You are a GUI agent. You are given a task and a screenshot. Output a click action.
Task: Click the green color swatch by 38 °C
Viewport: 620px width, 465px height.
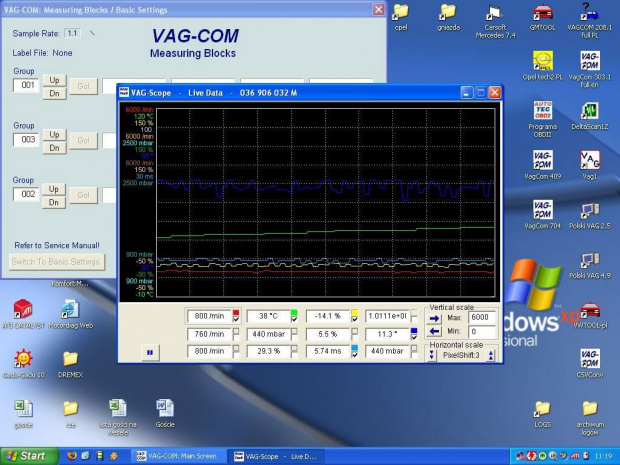tap(294, 313)
